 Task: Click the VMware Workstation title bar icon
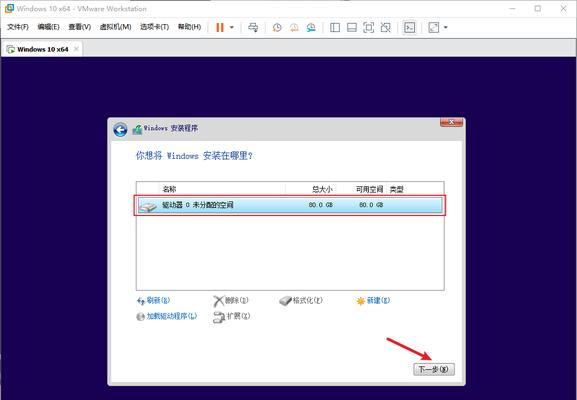click(x=9, y=8)
